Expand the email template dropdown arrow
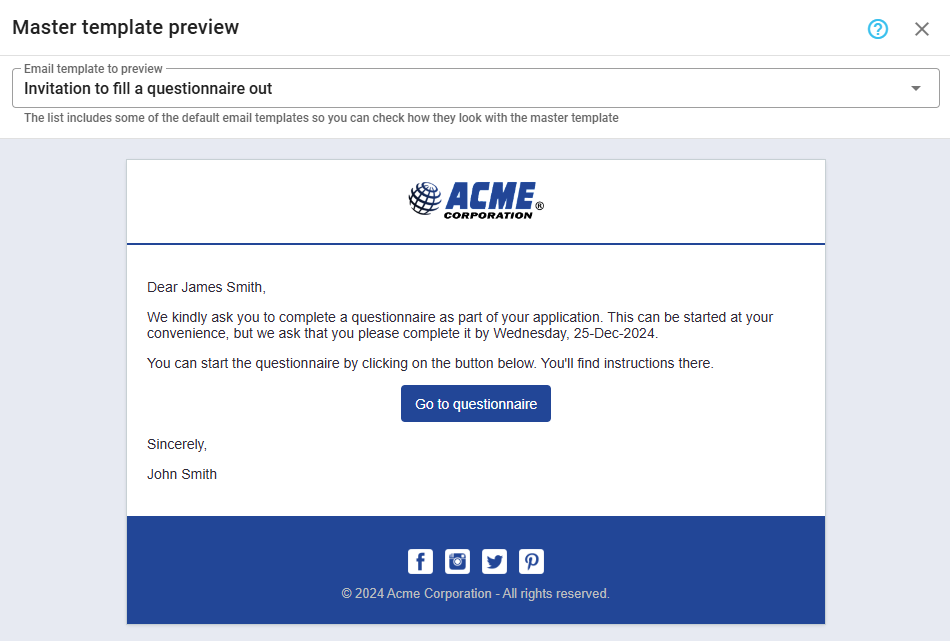Screen dimensions: 950x641 pos(916,89)
